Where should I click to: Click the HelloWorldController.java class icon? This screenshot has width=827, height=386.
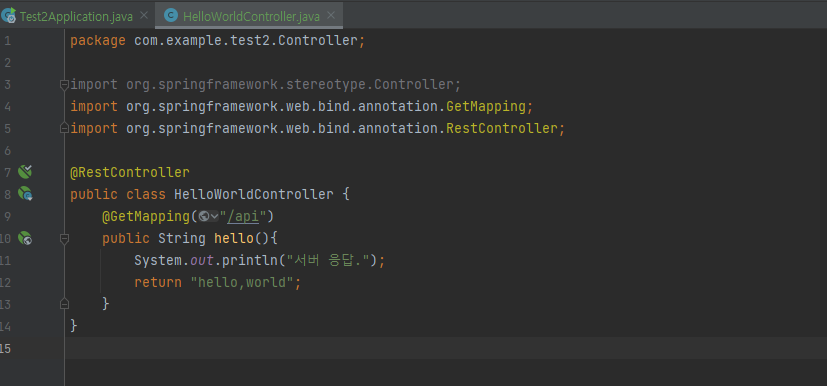[x=170, y=16]
